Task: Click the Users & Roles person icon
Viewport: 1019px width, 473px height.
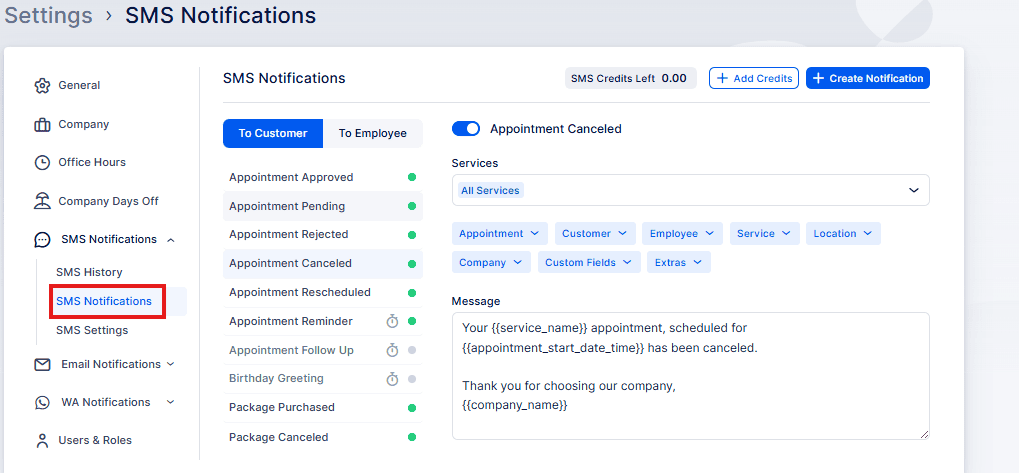Action: coord(42,441)
